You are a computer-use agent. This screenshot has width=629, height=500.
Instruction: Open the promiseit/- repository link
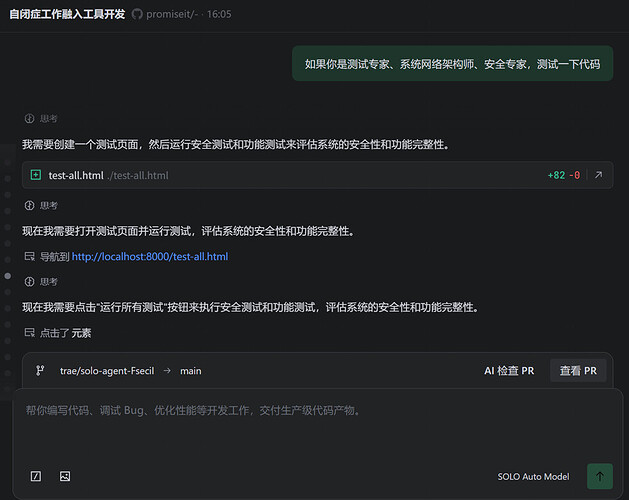click(x=172, y=14)
